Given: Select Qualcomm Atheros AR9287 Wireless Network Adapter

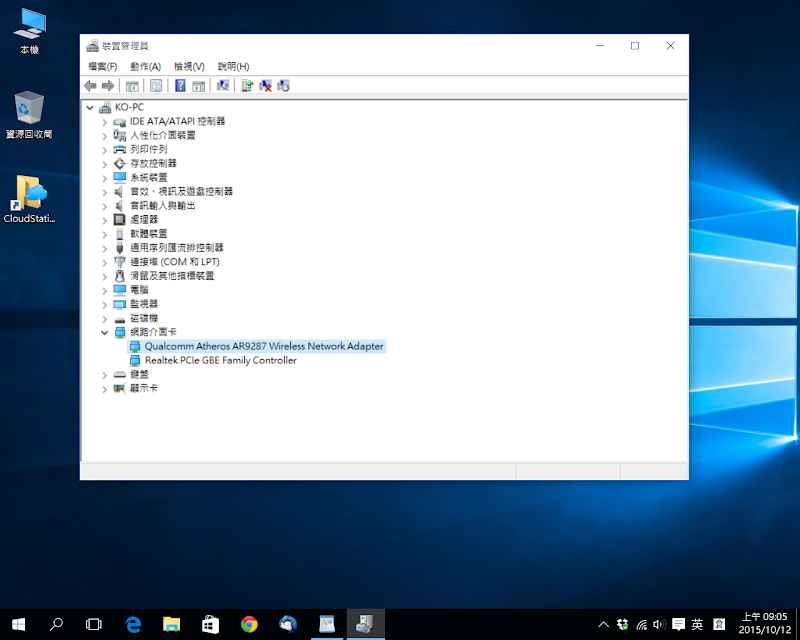Looking at the screenshot, I should (263, 346).
